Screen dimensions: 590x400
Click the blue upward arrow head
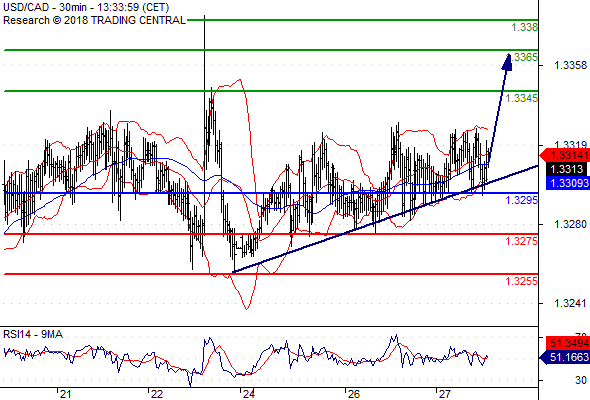click(x=507, y=62)
